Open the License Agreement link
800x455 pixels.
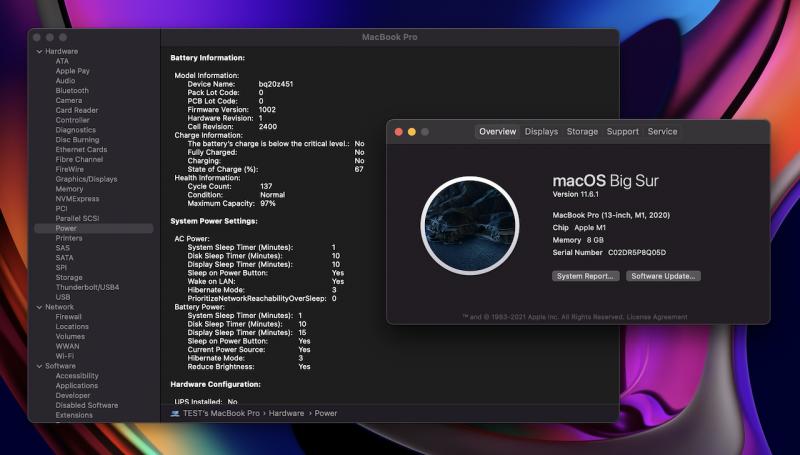pos(657,317)
